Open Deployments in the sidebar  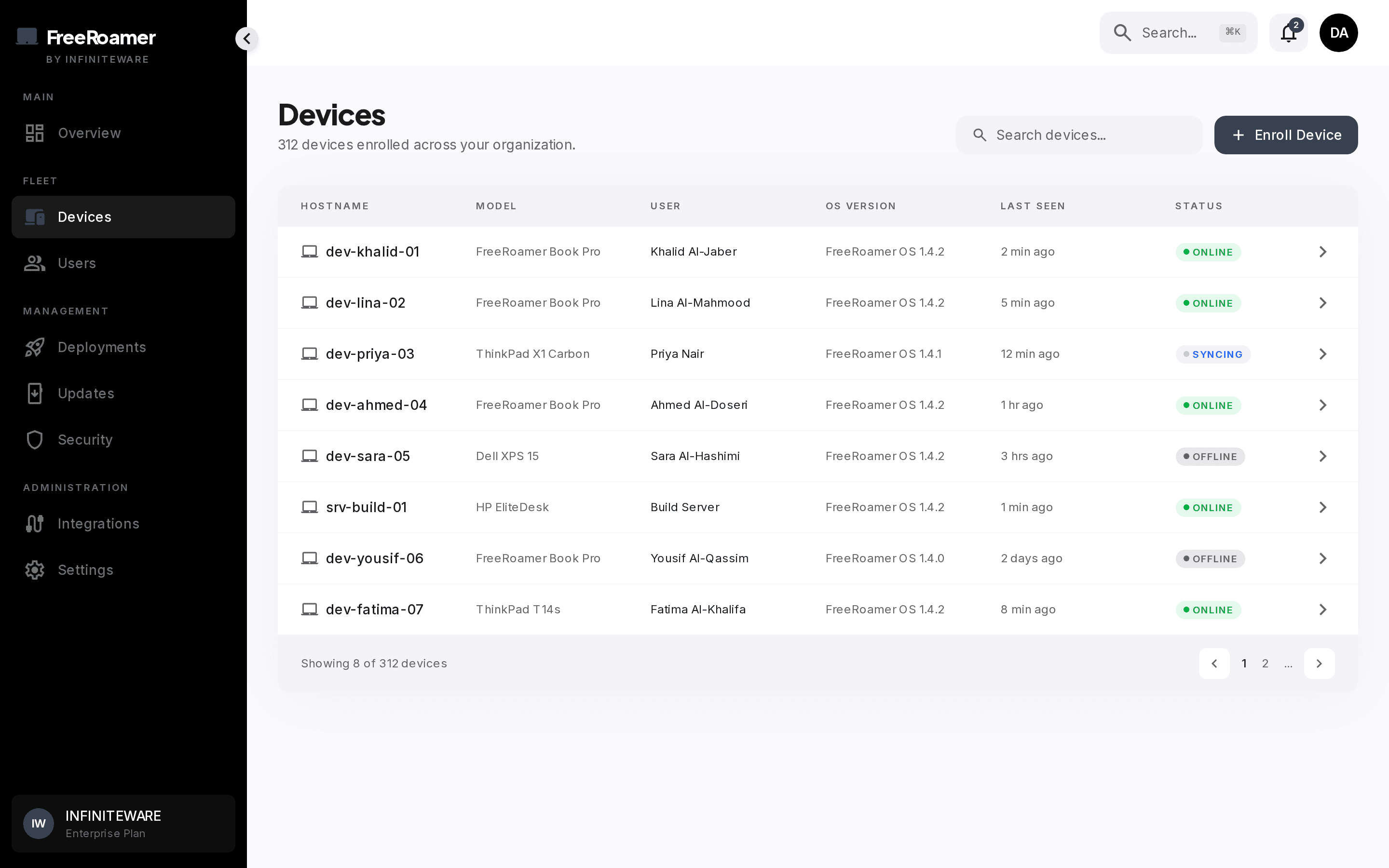tap(123, 347)
